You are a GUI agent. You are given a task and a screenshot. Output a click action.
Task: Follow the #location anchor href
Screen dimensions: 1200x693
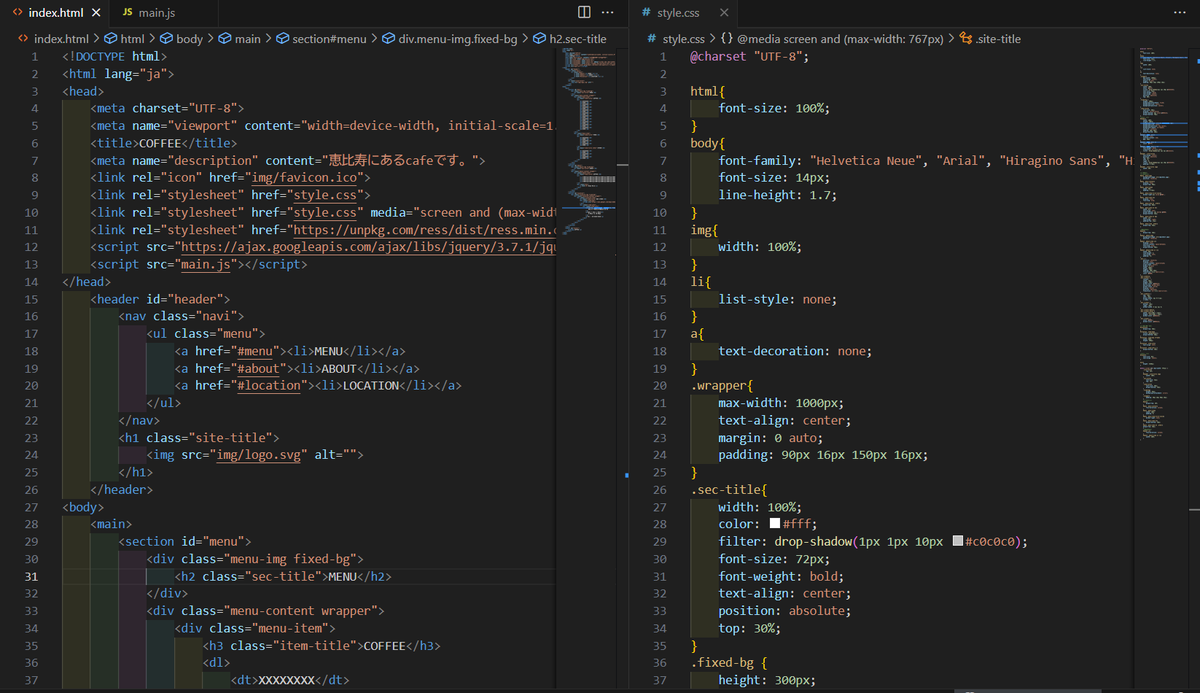pyautogui.click(x=269, y=385)
